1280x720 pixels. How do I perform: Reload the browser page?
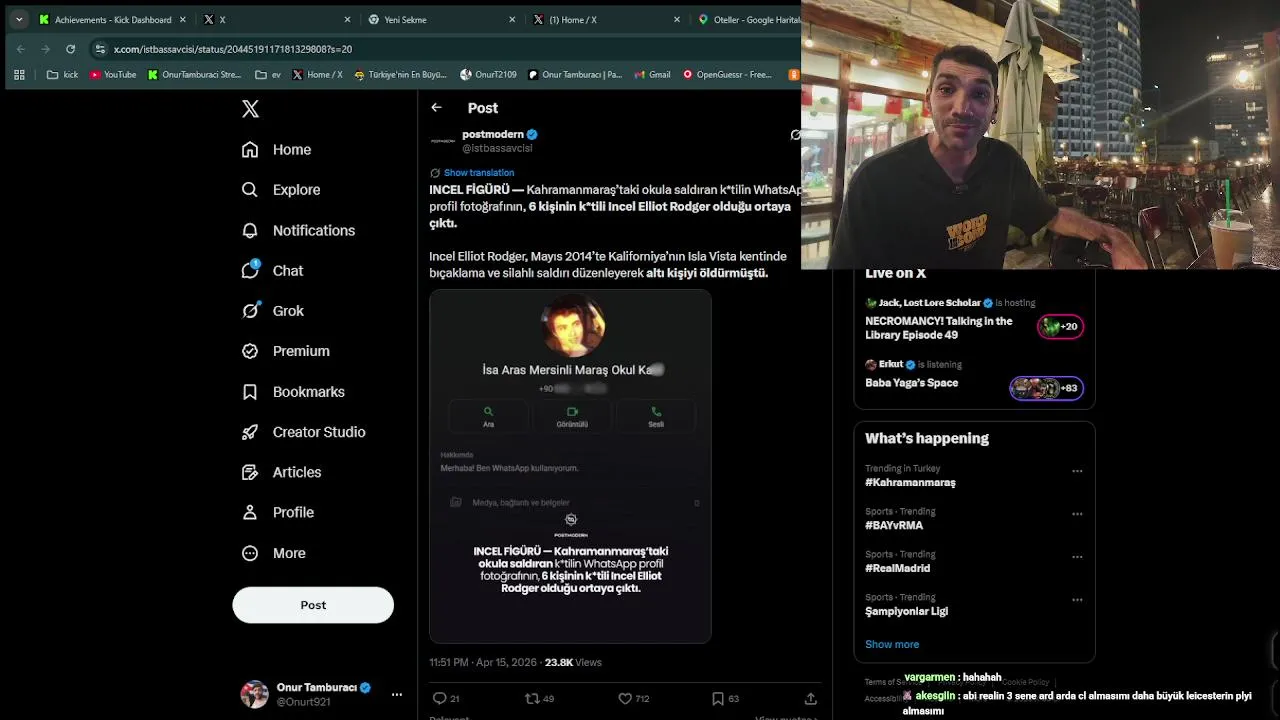coord(70,49)
